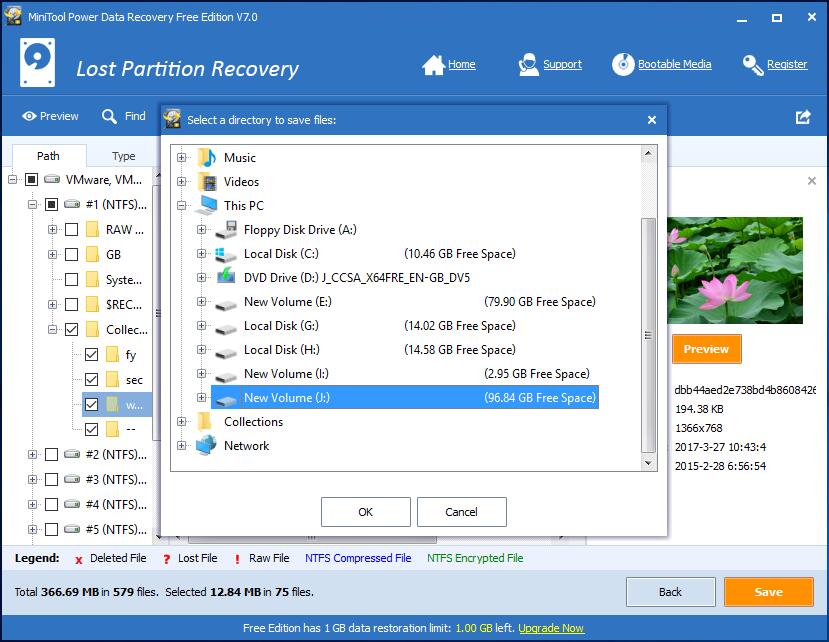Image resolution: width=829 pixels, height=642 pixels.
Task: Click the Preview eye icon in toolbar
Action: coord(29,117)
